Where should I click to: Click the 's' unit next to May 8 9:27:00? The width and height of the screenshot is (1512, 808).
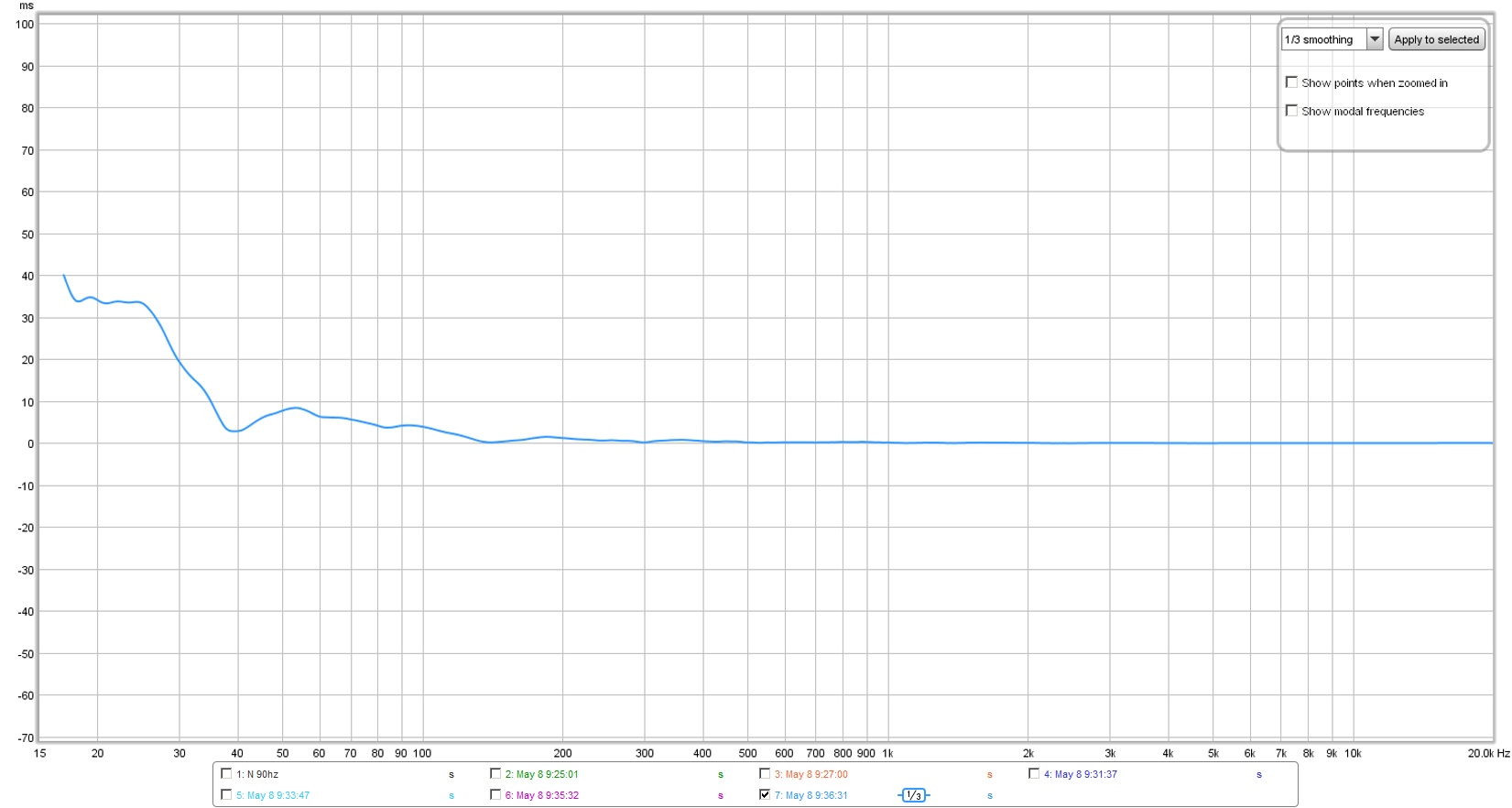point(989,775)
